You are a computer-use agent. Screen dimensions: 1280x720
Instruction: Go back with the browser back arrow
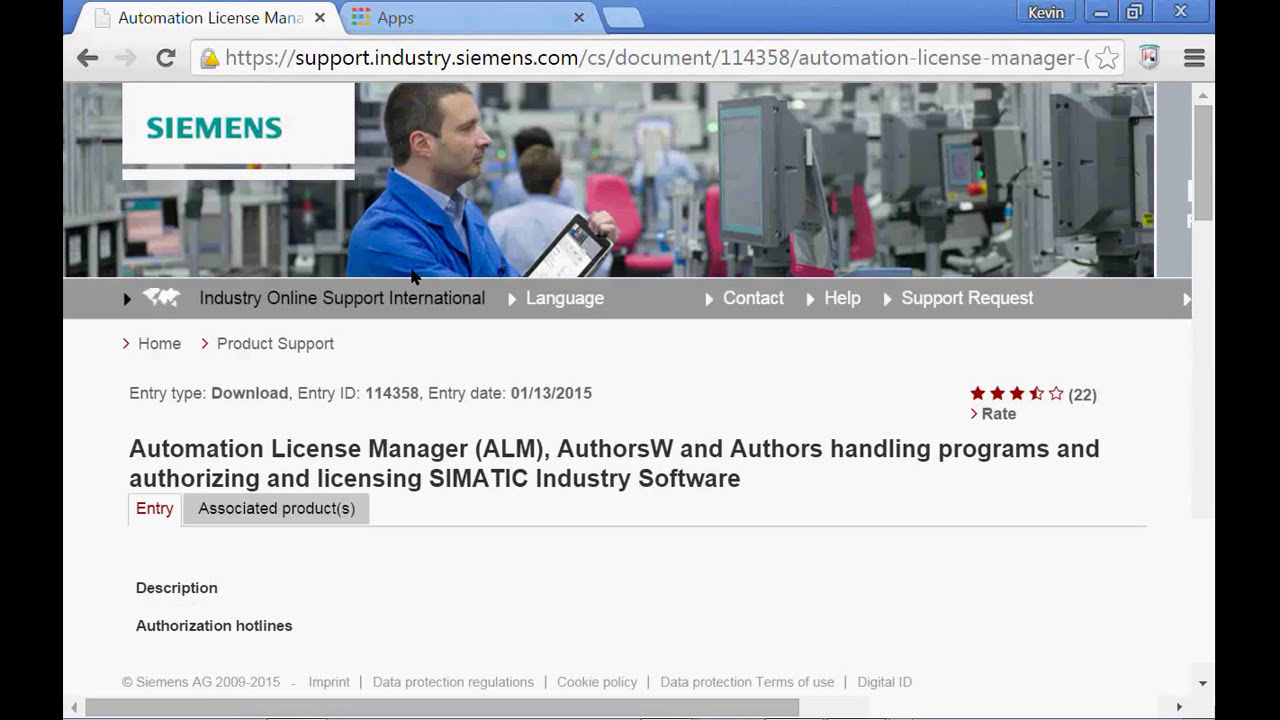coord(88,58)
